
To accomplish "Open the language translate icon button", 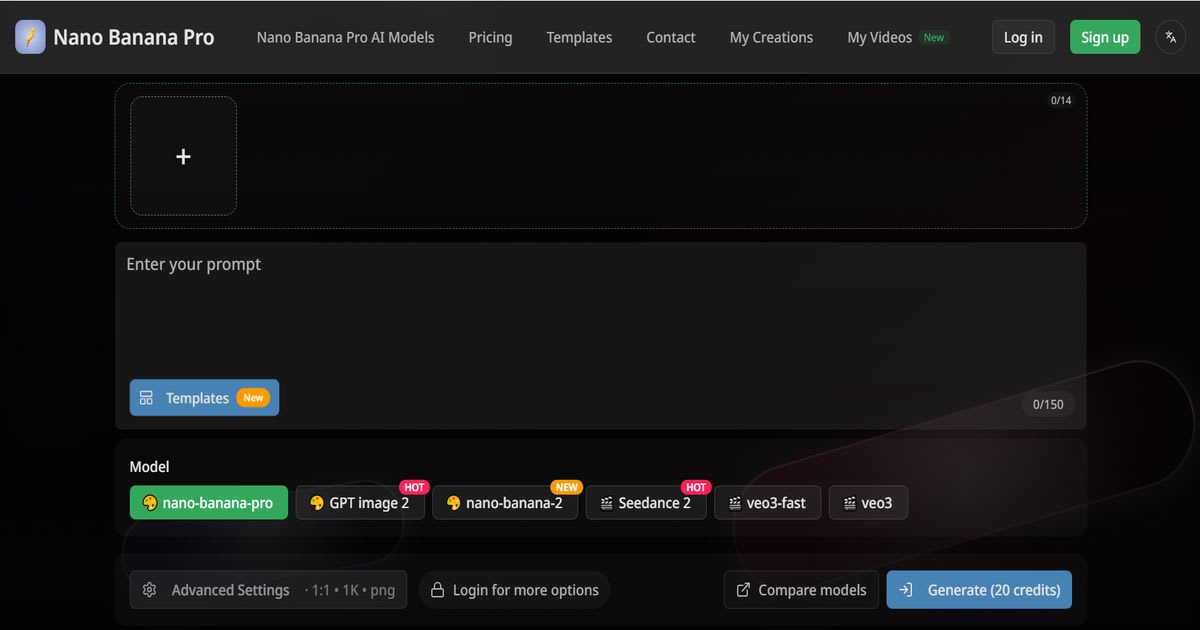I will coord(1171,37).
